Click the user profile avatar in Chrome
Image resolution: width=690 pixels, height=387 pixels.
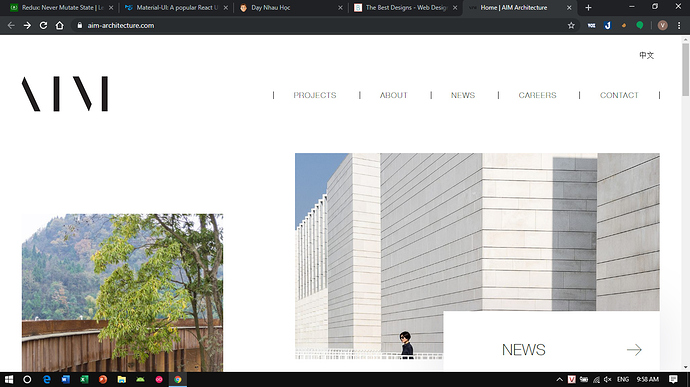[x=662, y=26]
